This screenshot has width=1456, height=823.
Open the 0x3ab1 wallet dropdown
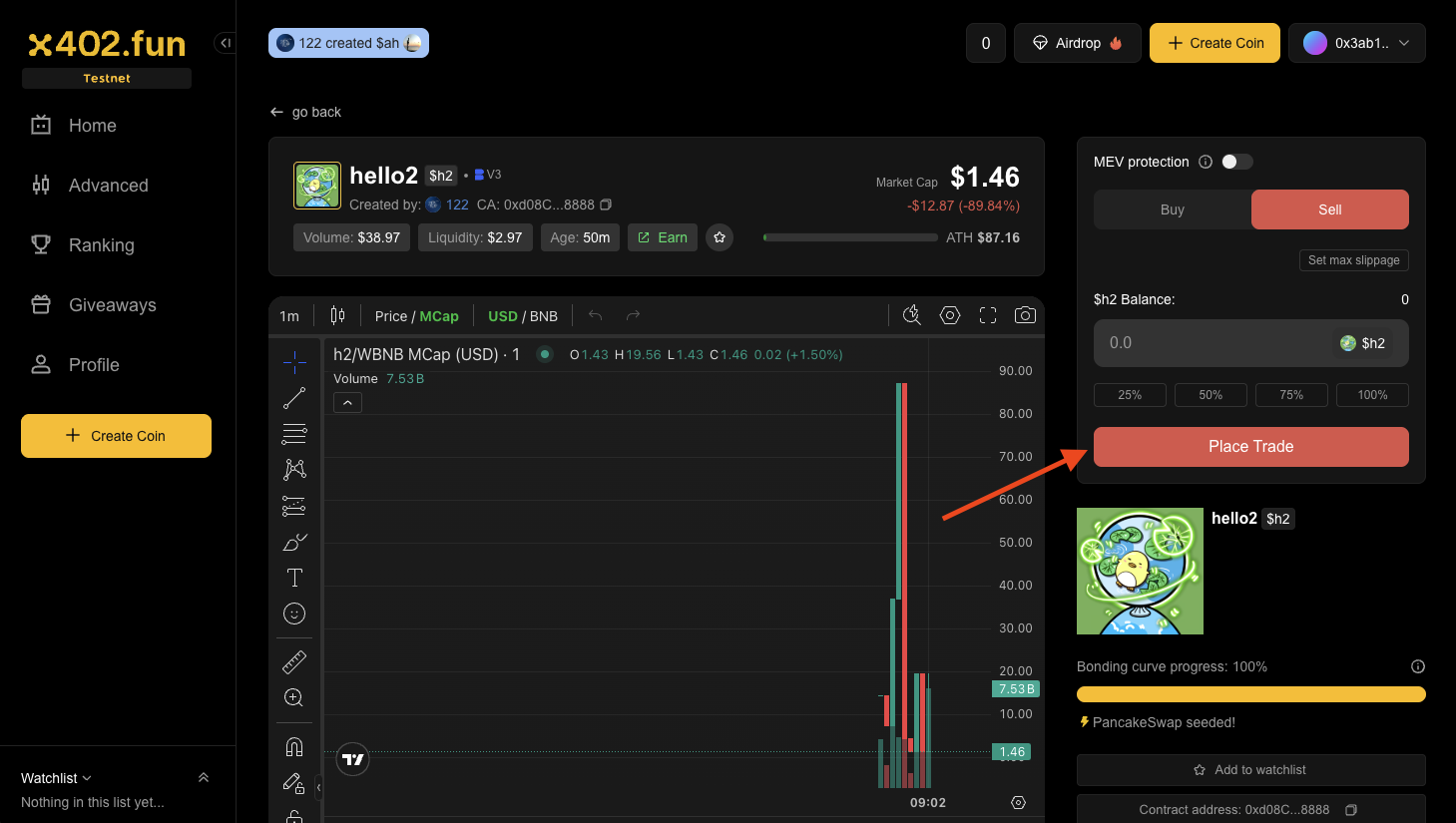click(x=1357, y=43)
